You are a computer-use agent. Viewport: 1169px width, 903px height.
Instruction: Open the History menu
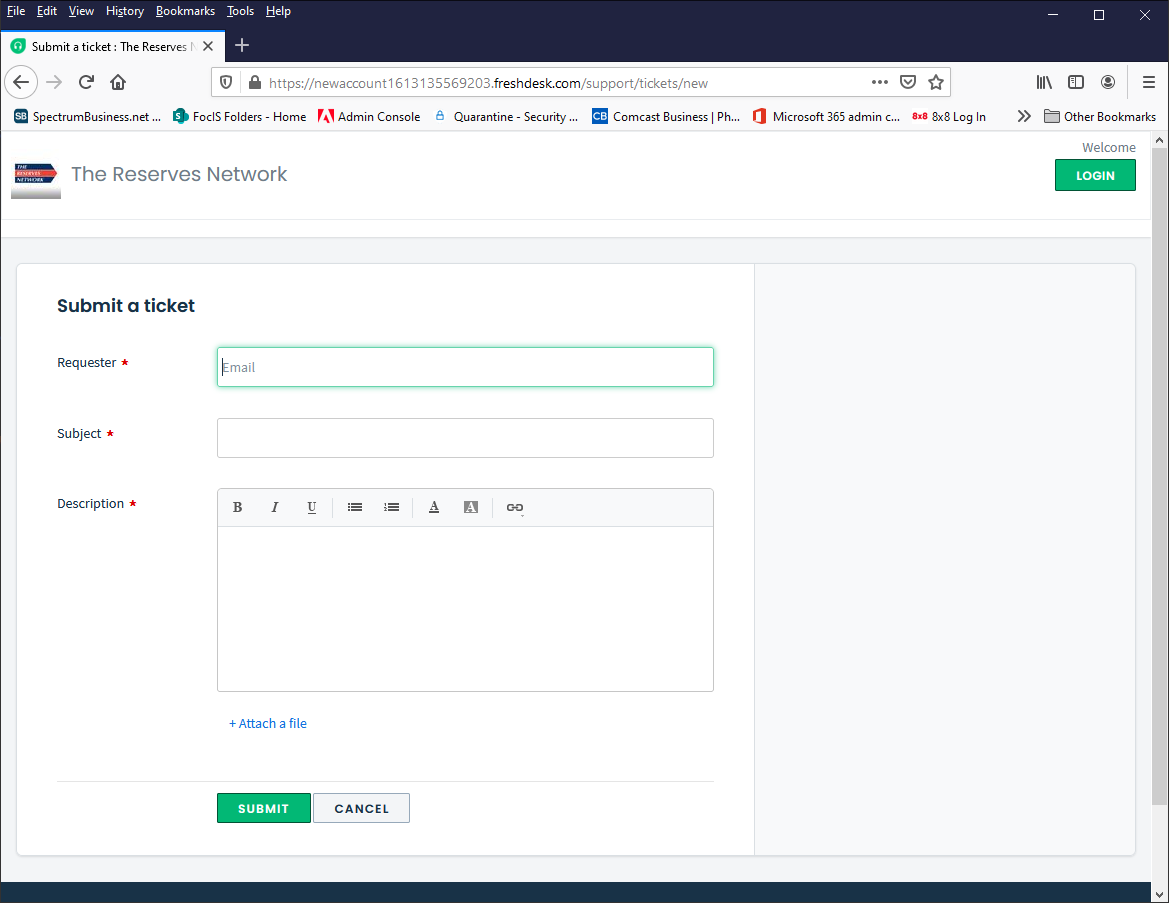(x=125, y=11)
